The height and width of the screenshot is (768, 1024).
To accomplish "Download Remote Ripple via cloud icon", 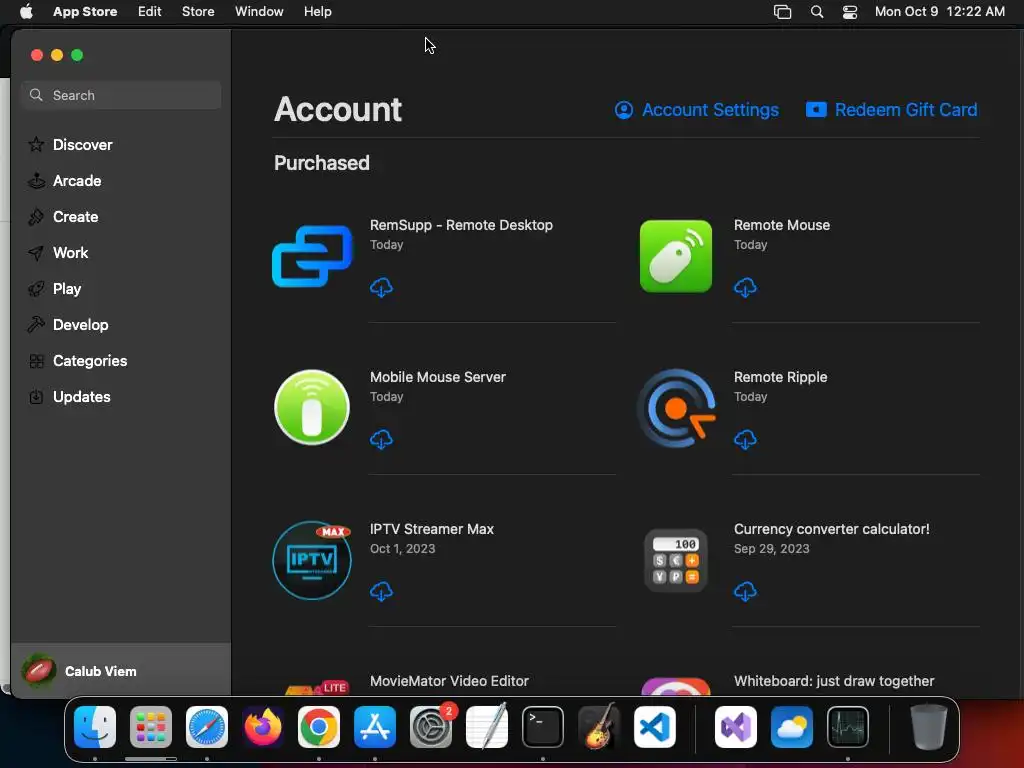I will [745, 440].
